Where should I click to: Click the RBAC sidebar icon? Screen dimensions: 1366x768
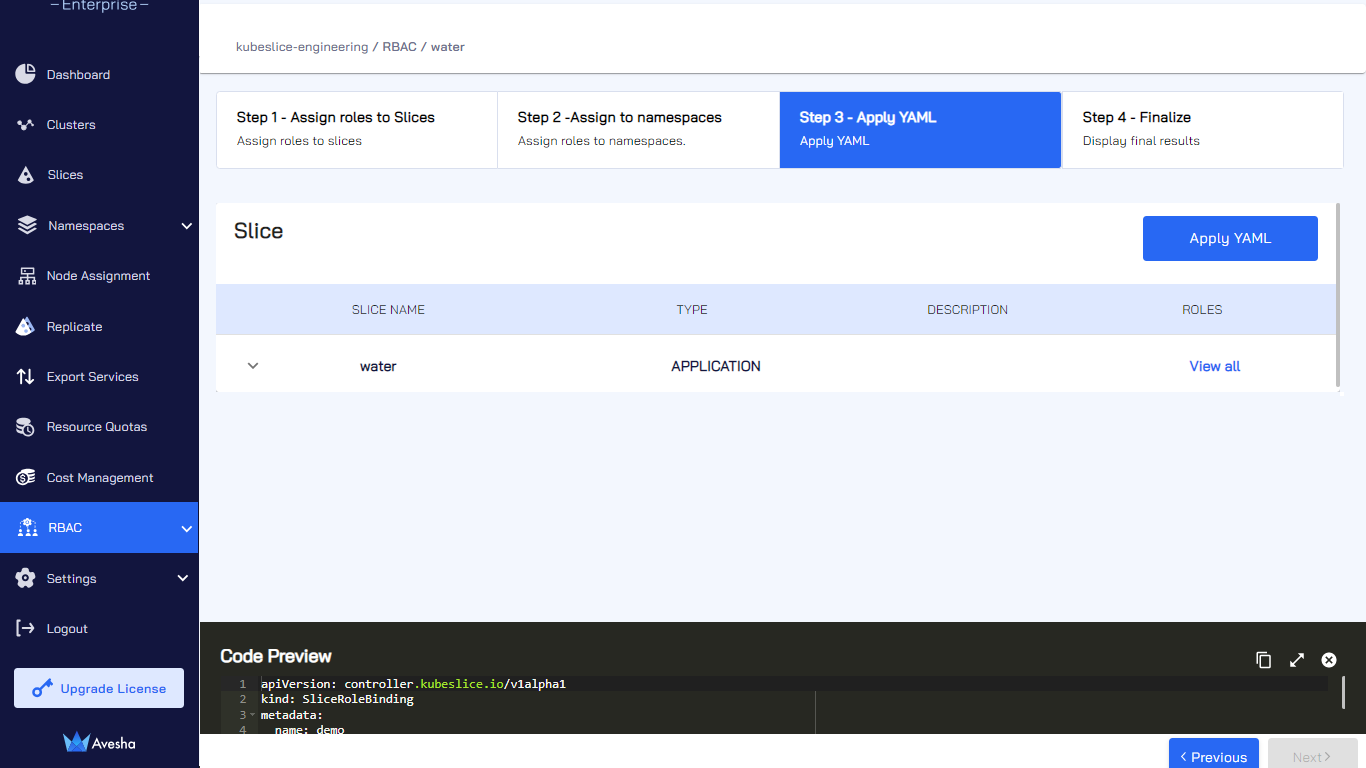pyautogui.click(x=27, y=528)
